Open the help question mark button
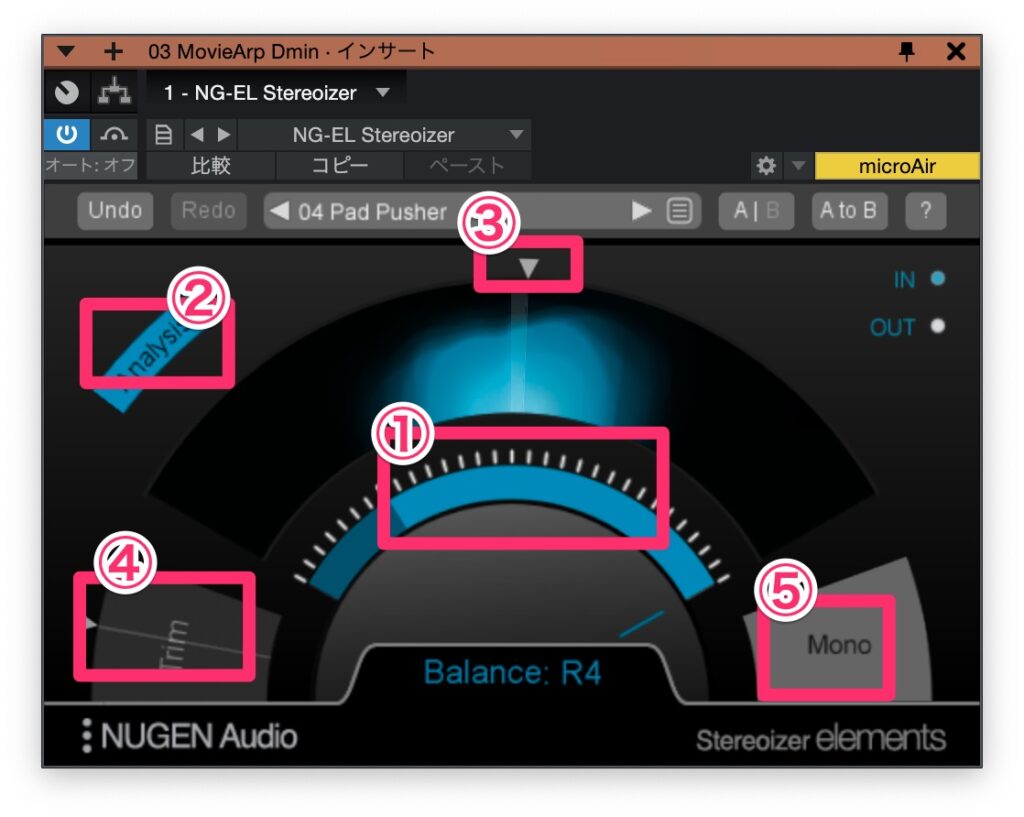Screen dimensions: 1024x817 coord(925,211)
